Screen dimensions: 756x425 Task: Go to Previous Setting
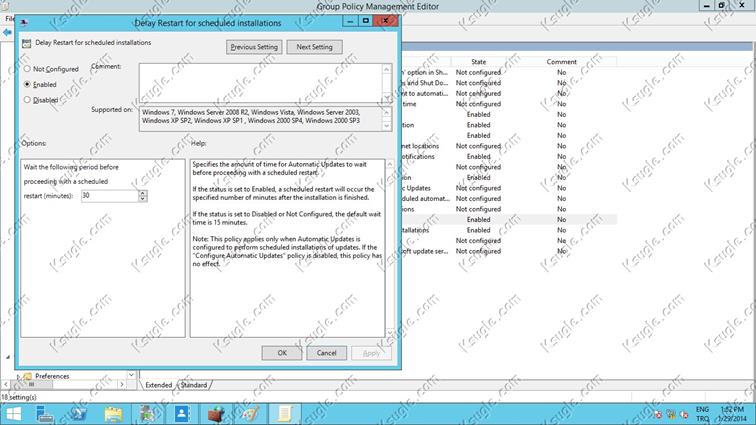254,47
